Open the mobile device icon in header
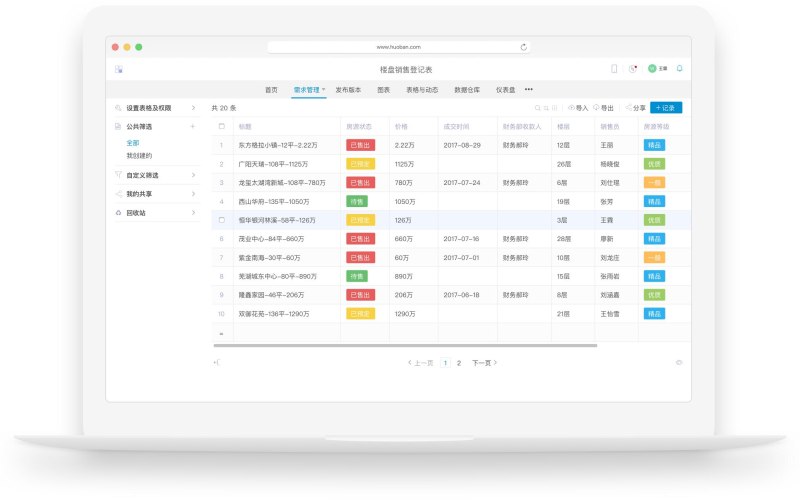This screenshot has width=800, height=500. pyautogui.click(x=614, y=69)
